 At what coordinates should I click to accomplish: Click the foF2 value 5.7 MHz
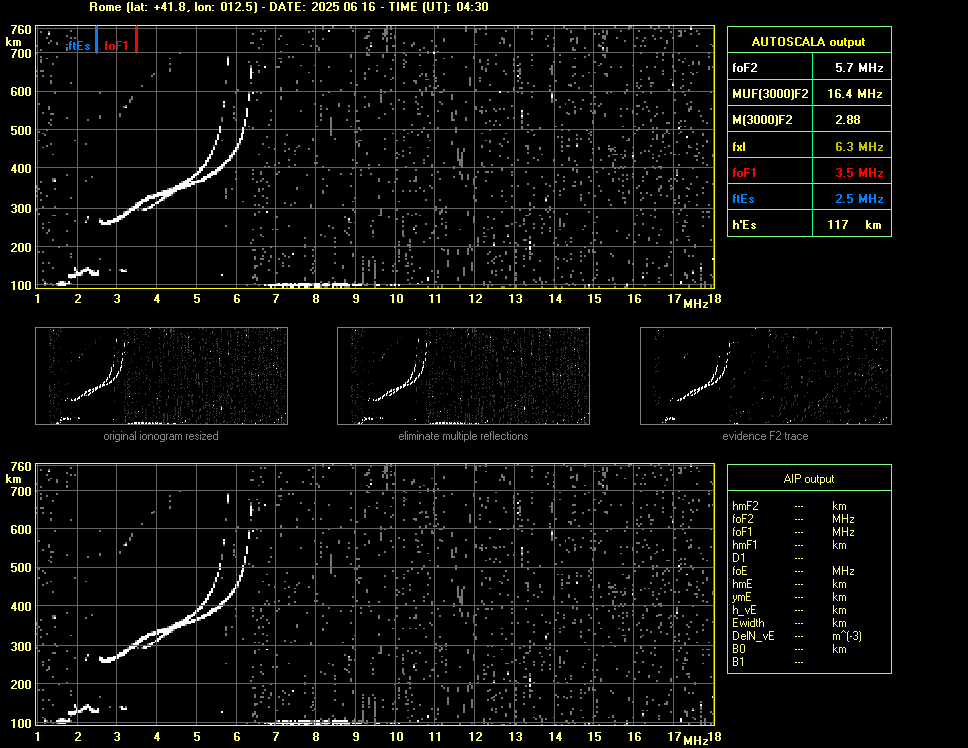pos(859,68)
